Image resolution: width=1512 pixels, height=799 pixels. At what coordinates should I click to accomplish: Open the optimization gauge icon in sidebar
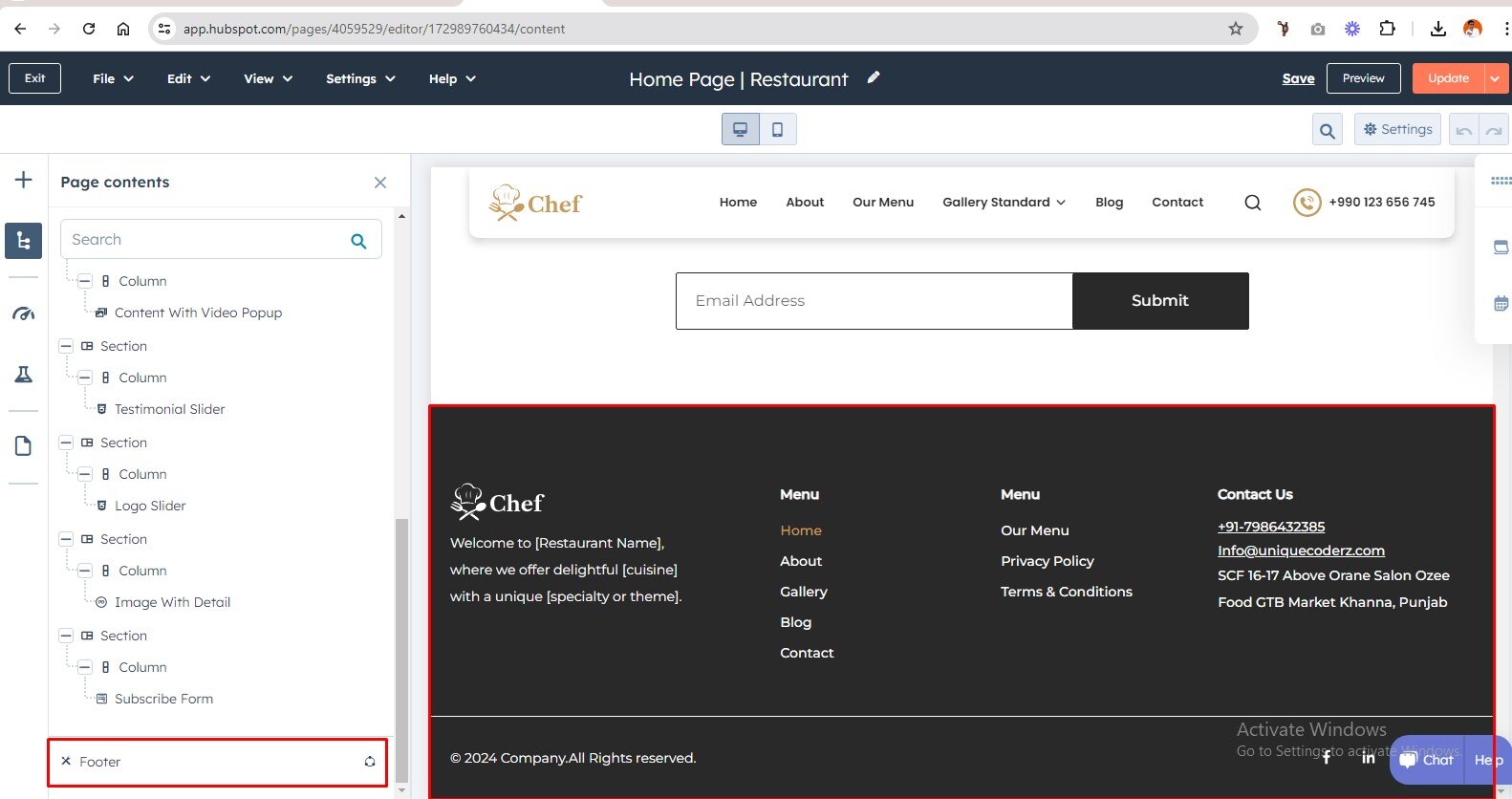pyautogui.click(x=24, y=313)
